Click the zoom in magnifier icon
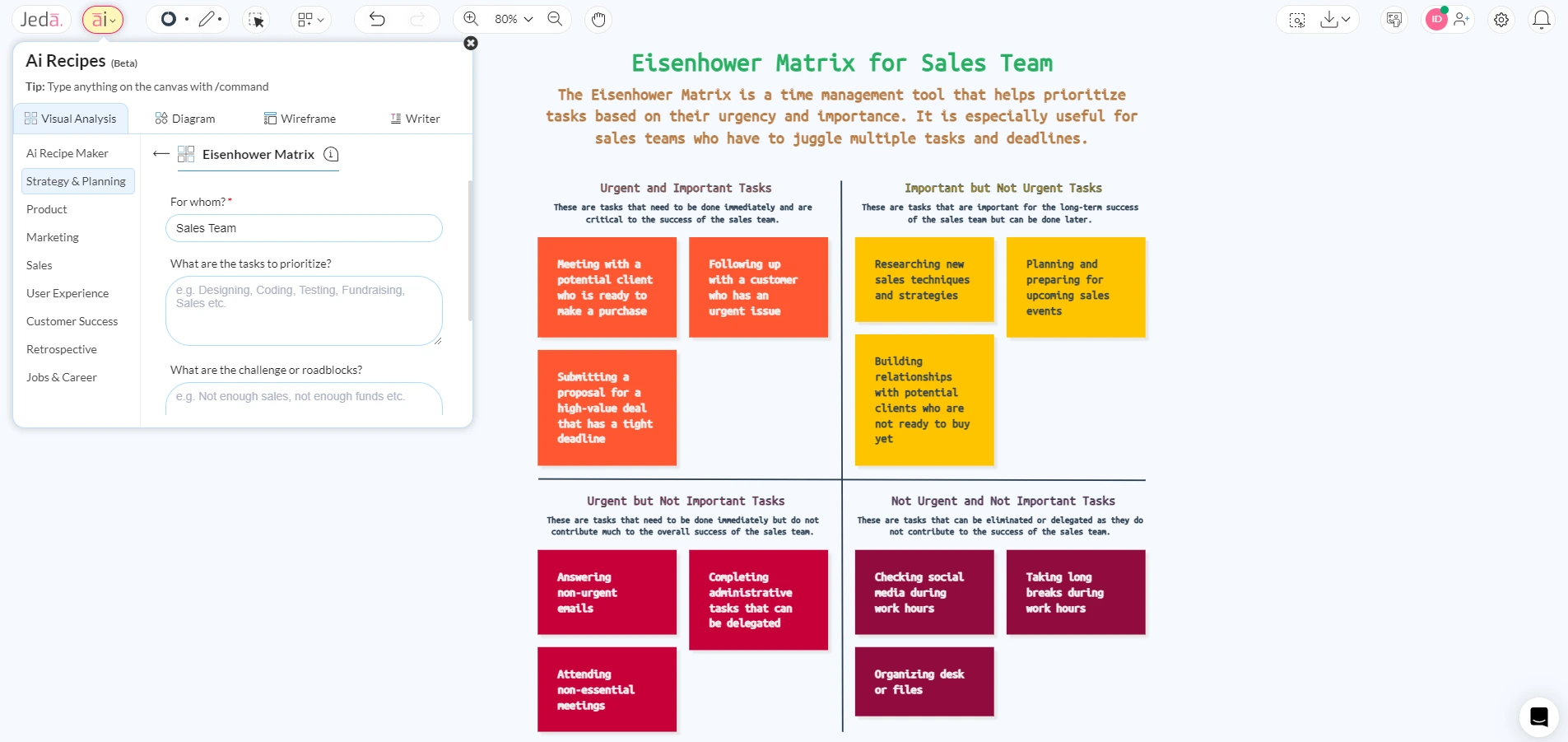This screenshot has width=1568, height=742. (x=472, y=18)
